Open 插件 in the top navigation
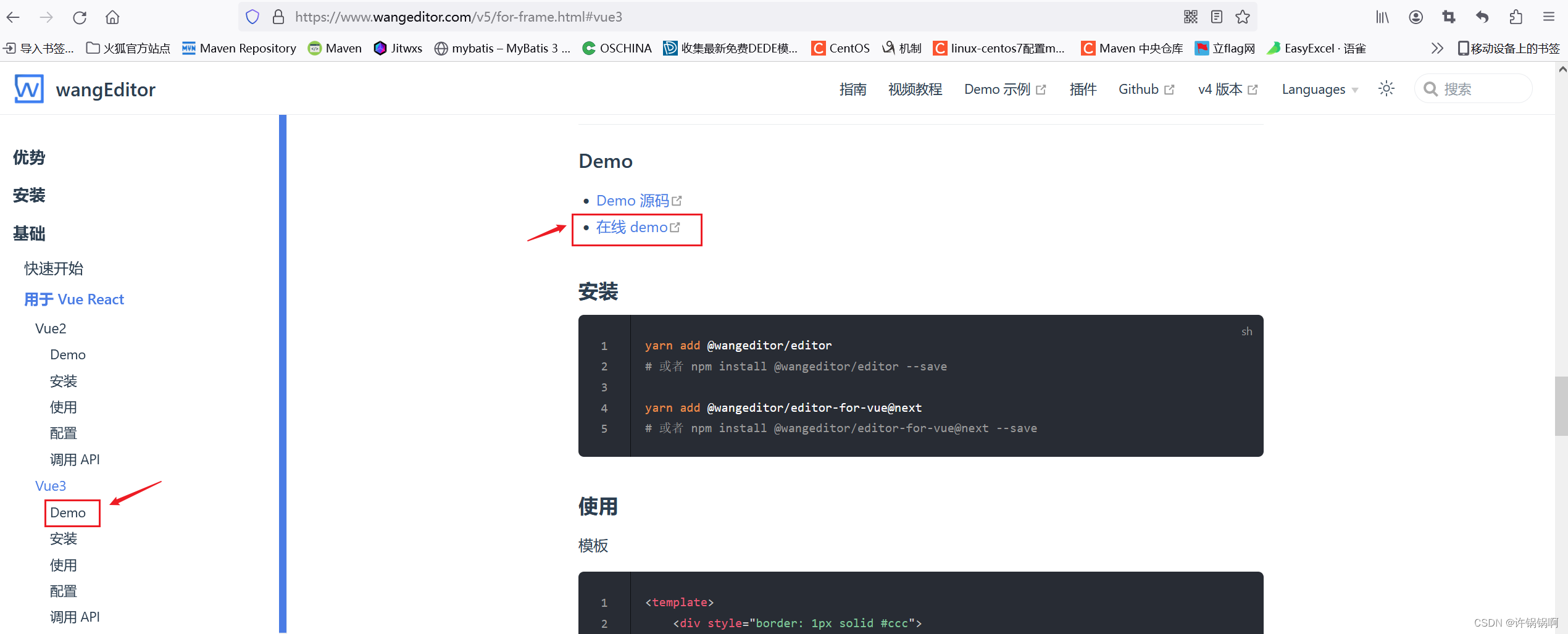This screenshot has height=634, width=1568. 1083,90
